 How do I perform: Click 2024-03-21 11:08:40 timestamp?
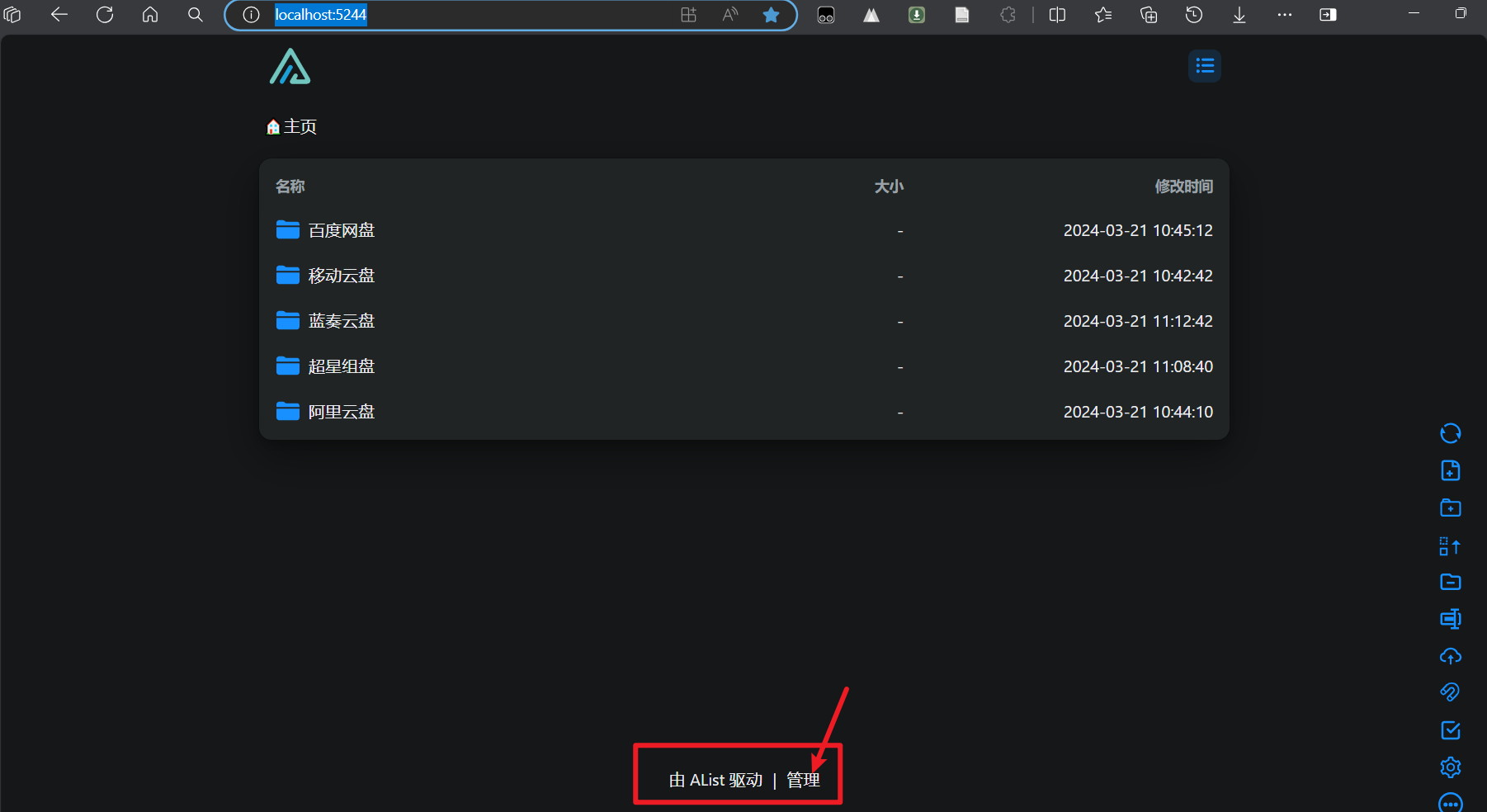click(x=1138, y=366)
